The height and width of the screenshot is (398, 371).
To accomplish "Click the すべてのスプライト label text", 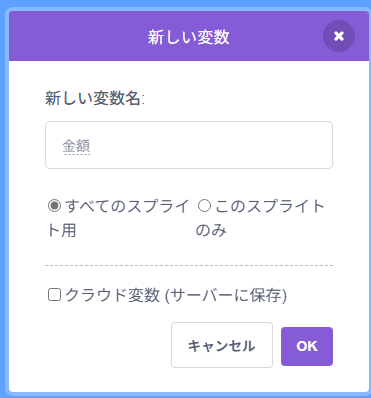I will (127, 206).
